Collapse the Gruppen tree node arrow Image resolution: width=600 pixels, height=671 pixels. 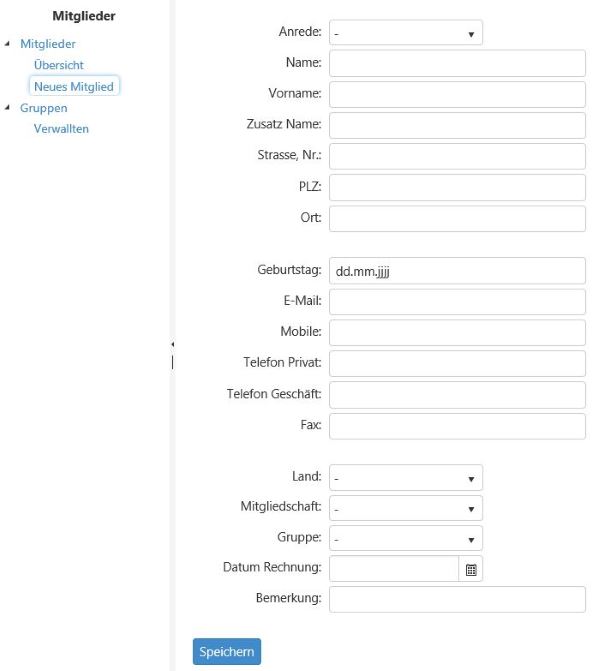coord(7,108)
